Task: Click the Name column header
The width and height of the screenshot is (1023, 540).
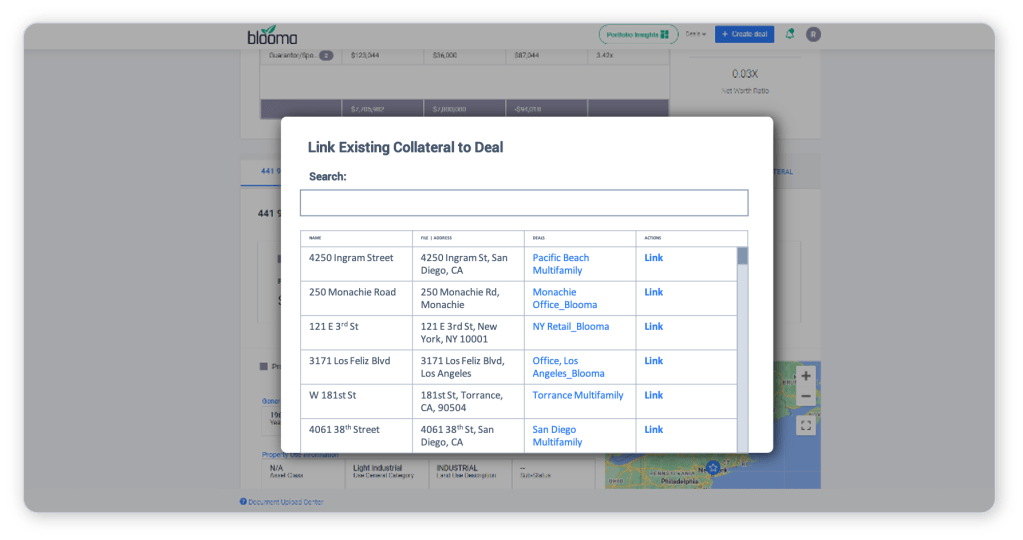Action: pos(315,238)
